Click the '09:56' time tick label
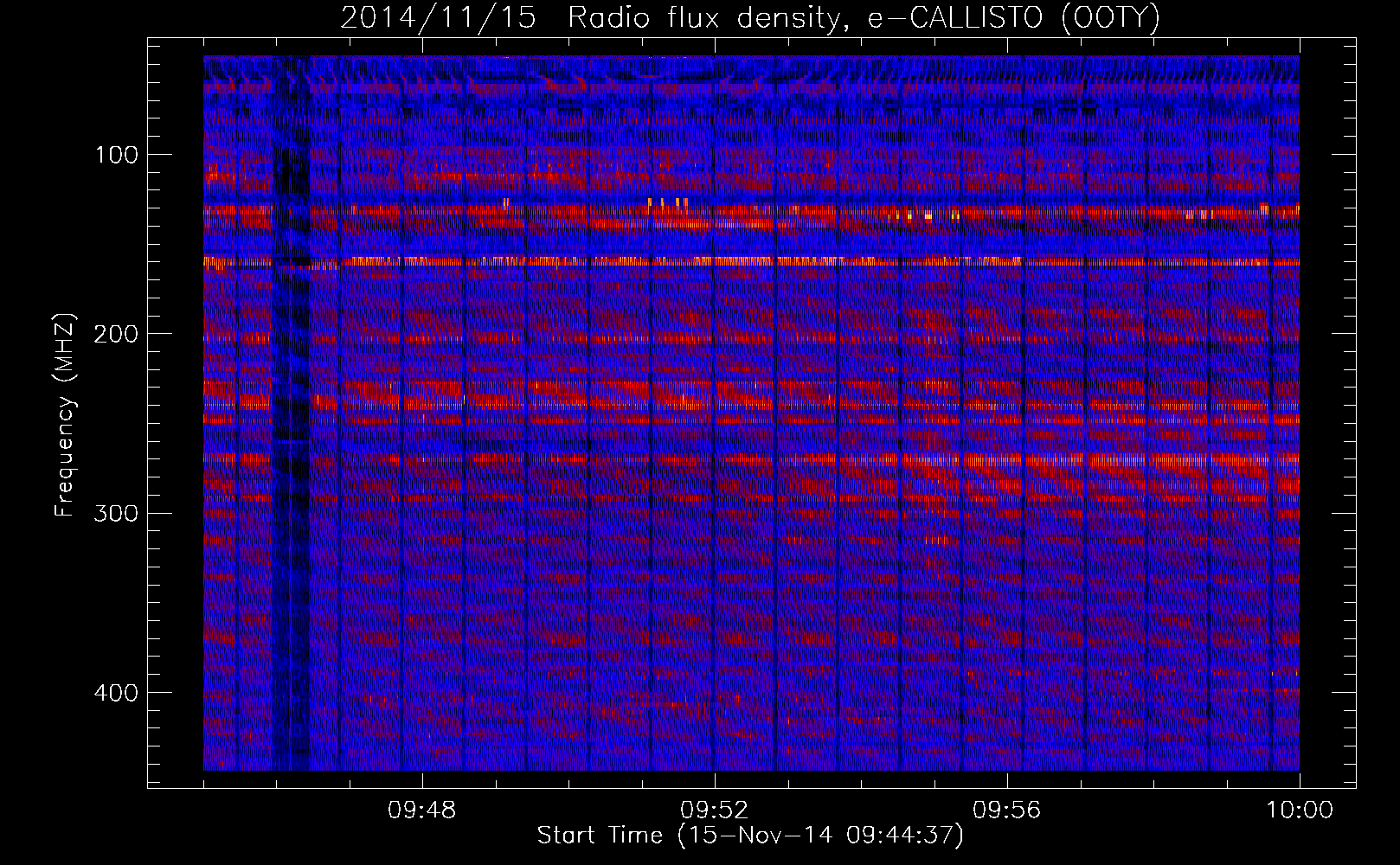1400x865 pixels. point(1007,811)
